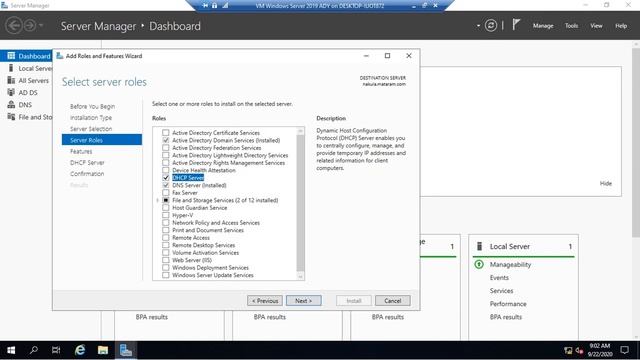Go to the Features step
The height and width of the screenshot is (360, 640).
point(81,151)
